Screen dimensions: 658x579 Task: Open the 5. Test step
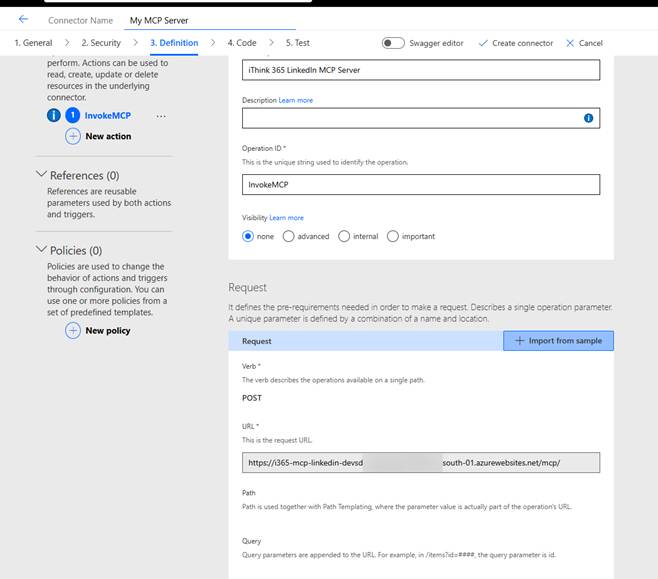(x=297, y=43)
